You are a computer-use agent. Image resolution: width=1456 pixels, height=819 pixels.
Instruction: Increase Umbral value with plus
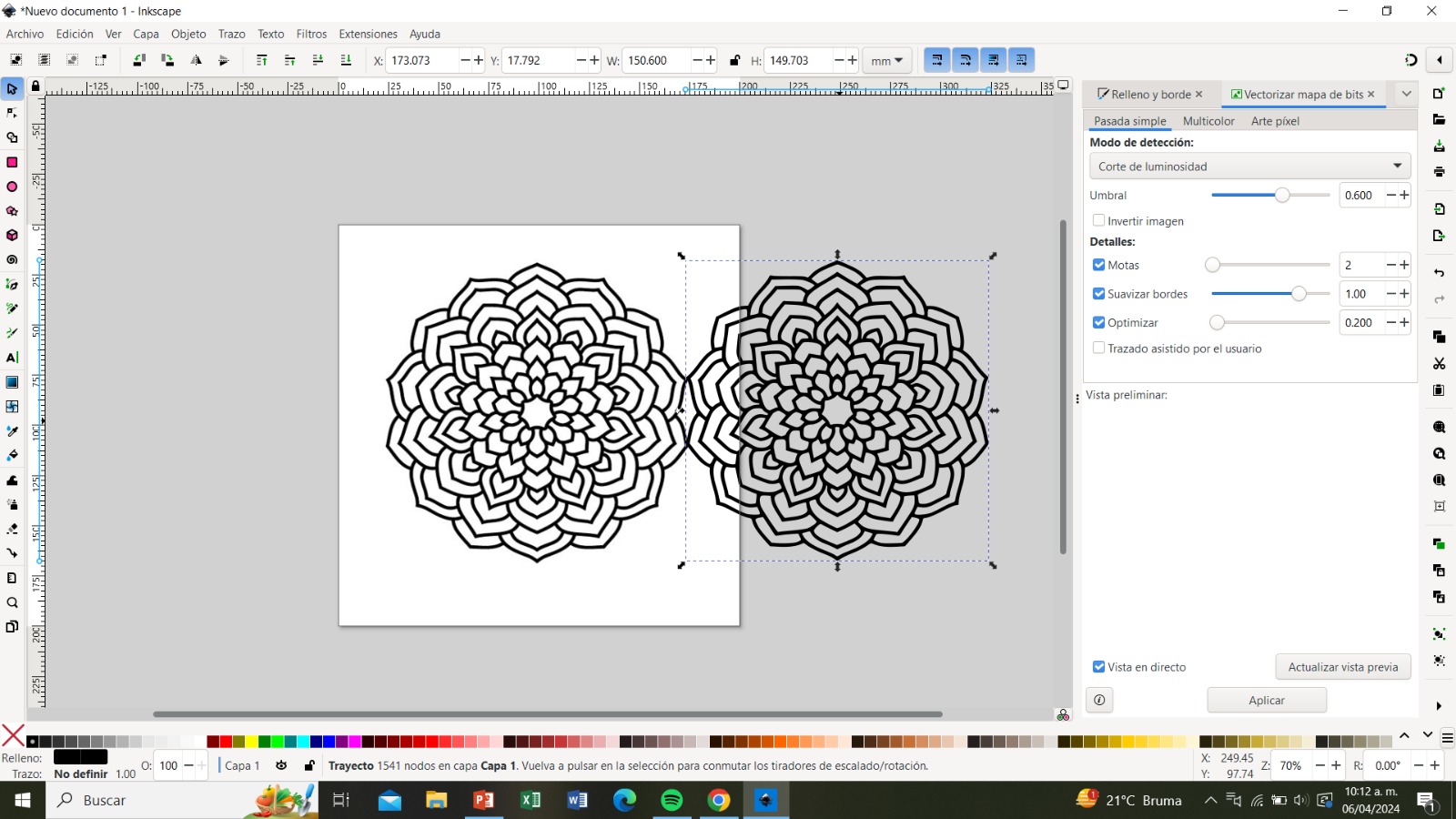pyautogui.click(x=1404, y=195)
